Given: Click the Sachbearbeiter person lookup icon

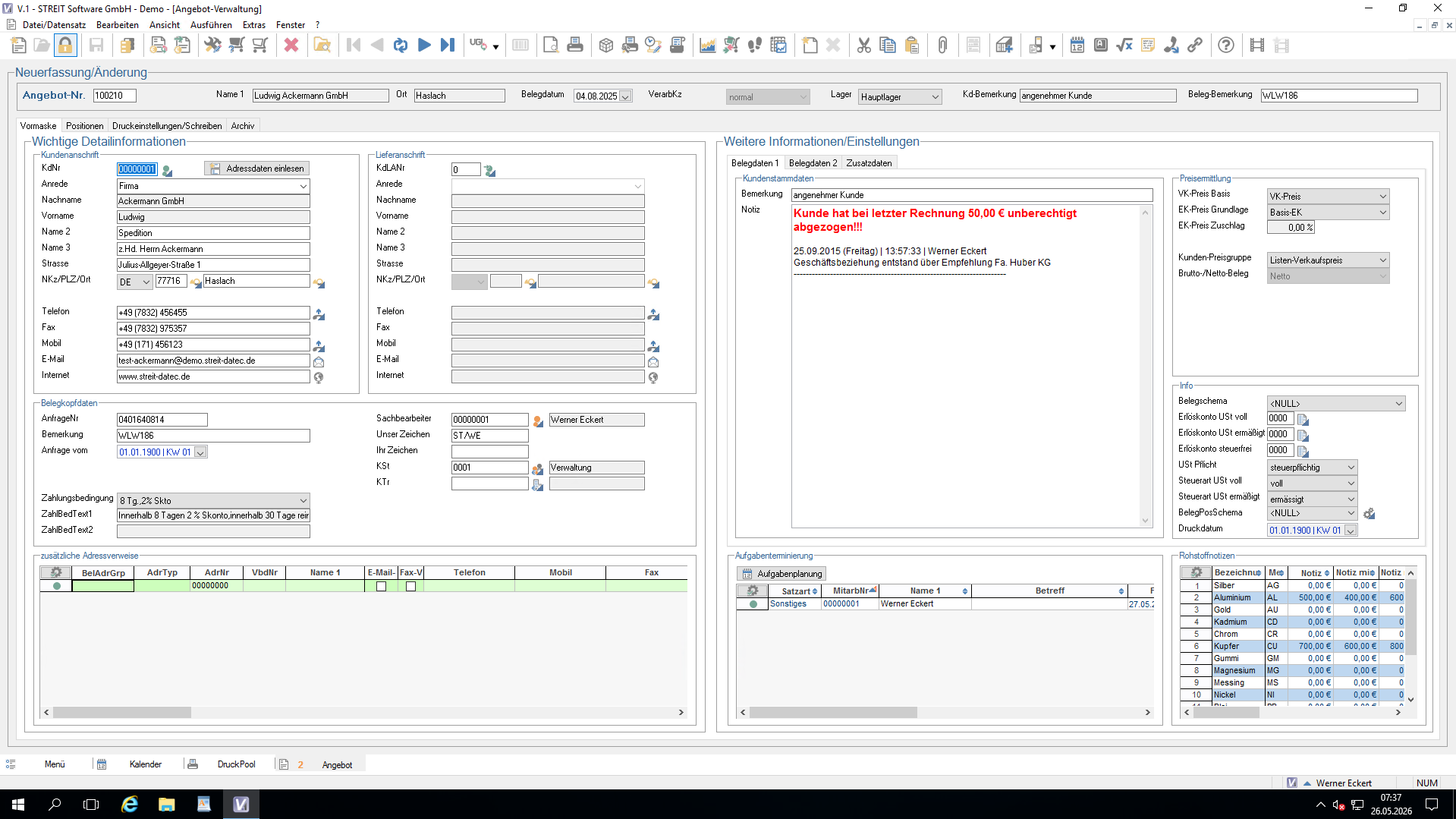Looking at the screenshot, I should coord(538,421).
